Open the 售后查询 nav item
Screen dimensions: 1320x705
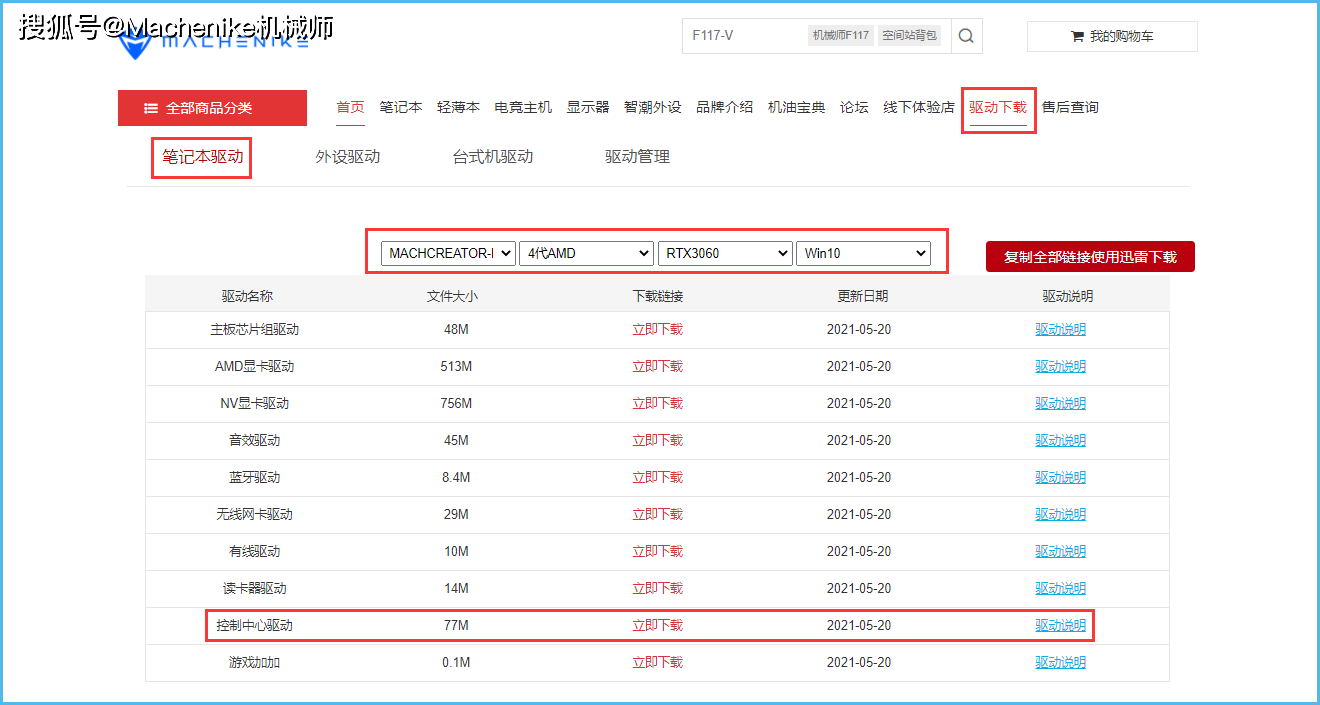coord(1070,107)
